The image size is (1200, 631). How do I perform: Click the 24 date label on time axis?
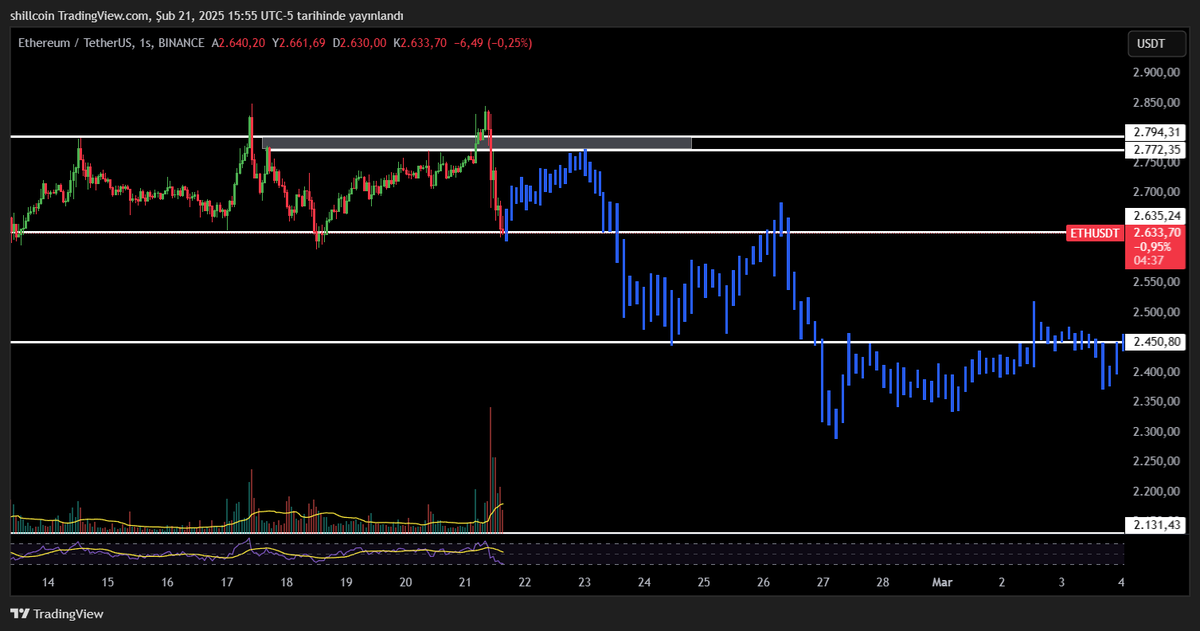[x=644, y=582]
